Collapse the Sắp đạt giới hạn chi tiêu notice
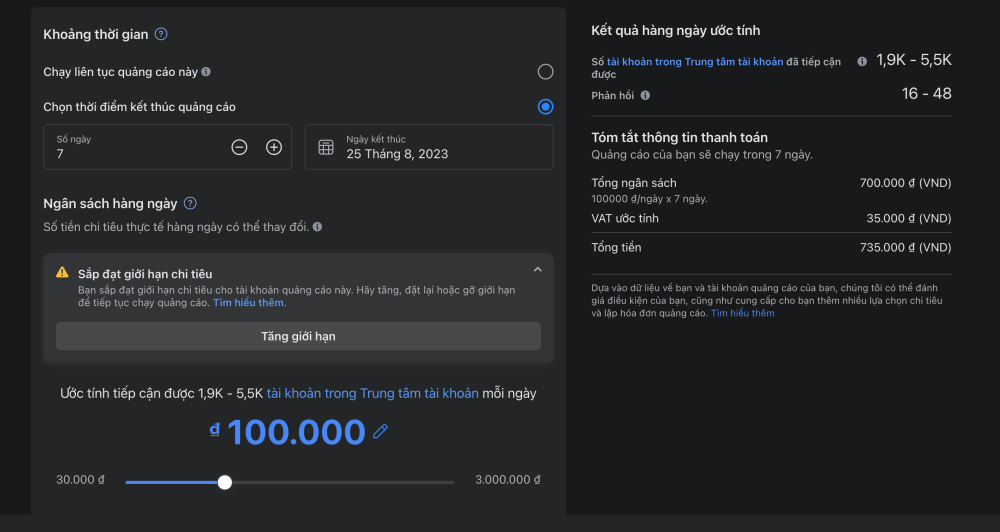The image size is (1000, 532). [x=538, y=270]
